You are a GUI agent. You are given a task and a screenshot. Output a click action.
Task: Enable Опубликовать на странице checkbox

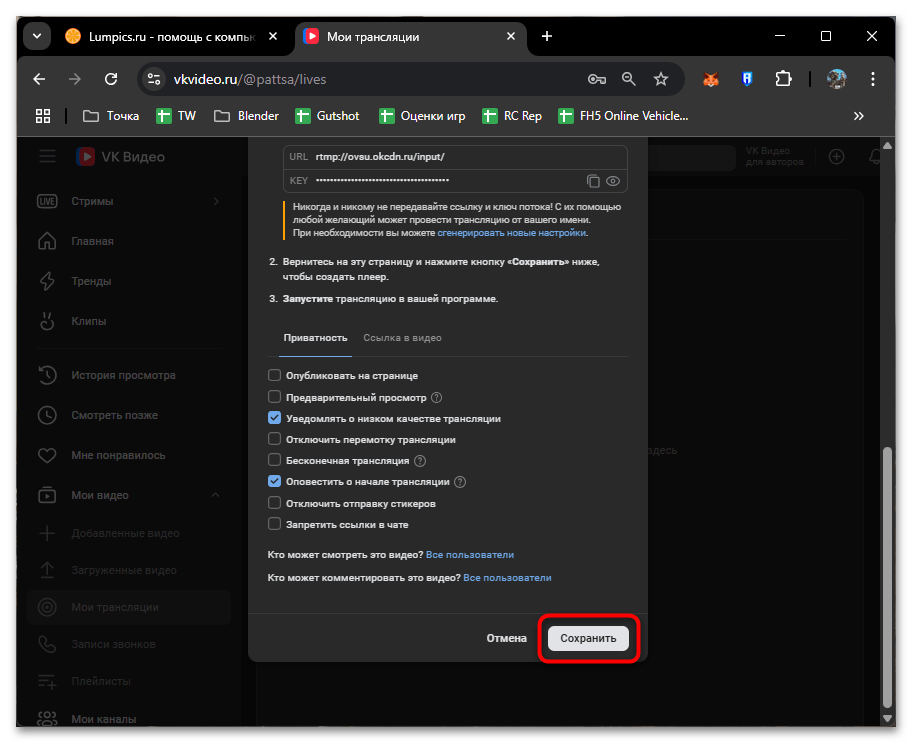(x=275, y=375)
